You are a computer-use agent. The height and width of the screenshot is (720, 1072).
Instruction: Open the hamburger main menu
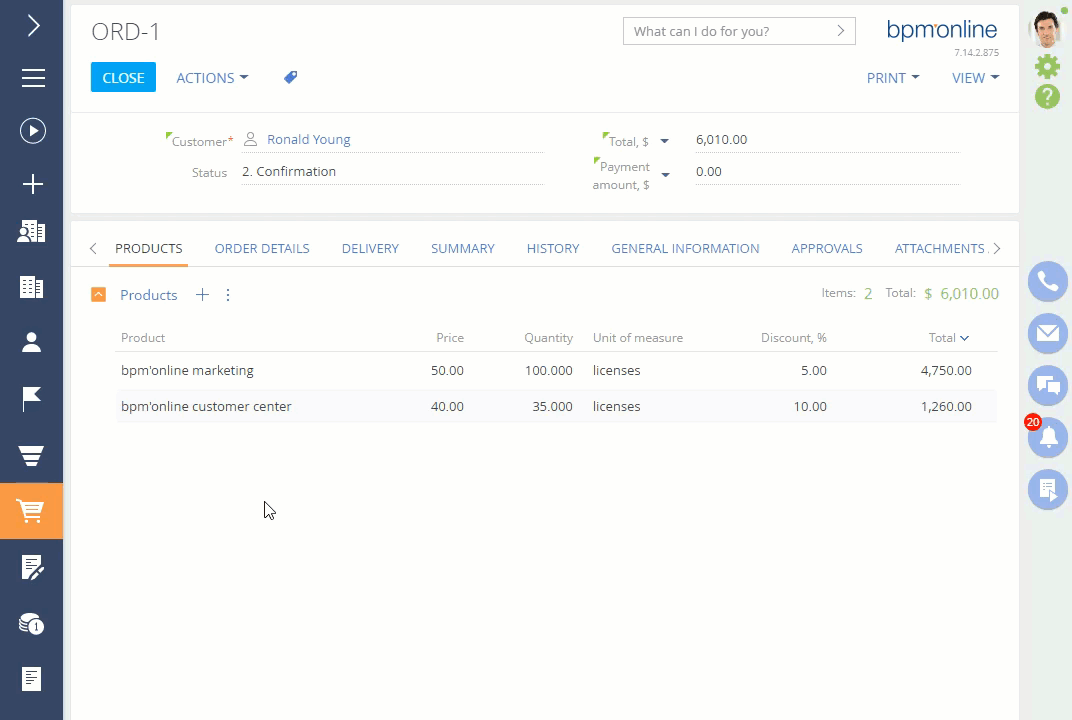pyautogui.click(x=33, y=78)
